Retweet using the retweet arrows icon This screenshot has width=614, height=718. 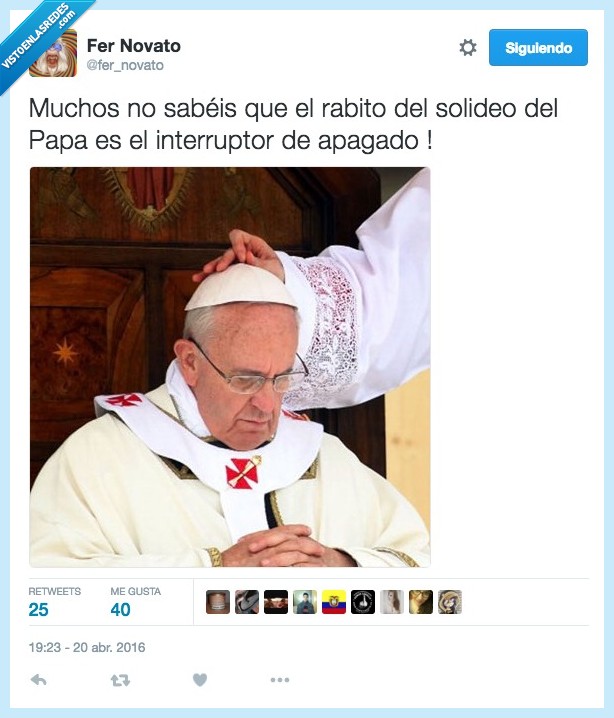pyautogui.click(x=120, y=680)
